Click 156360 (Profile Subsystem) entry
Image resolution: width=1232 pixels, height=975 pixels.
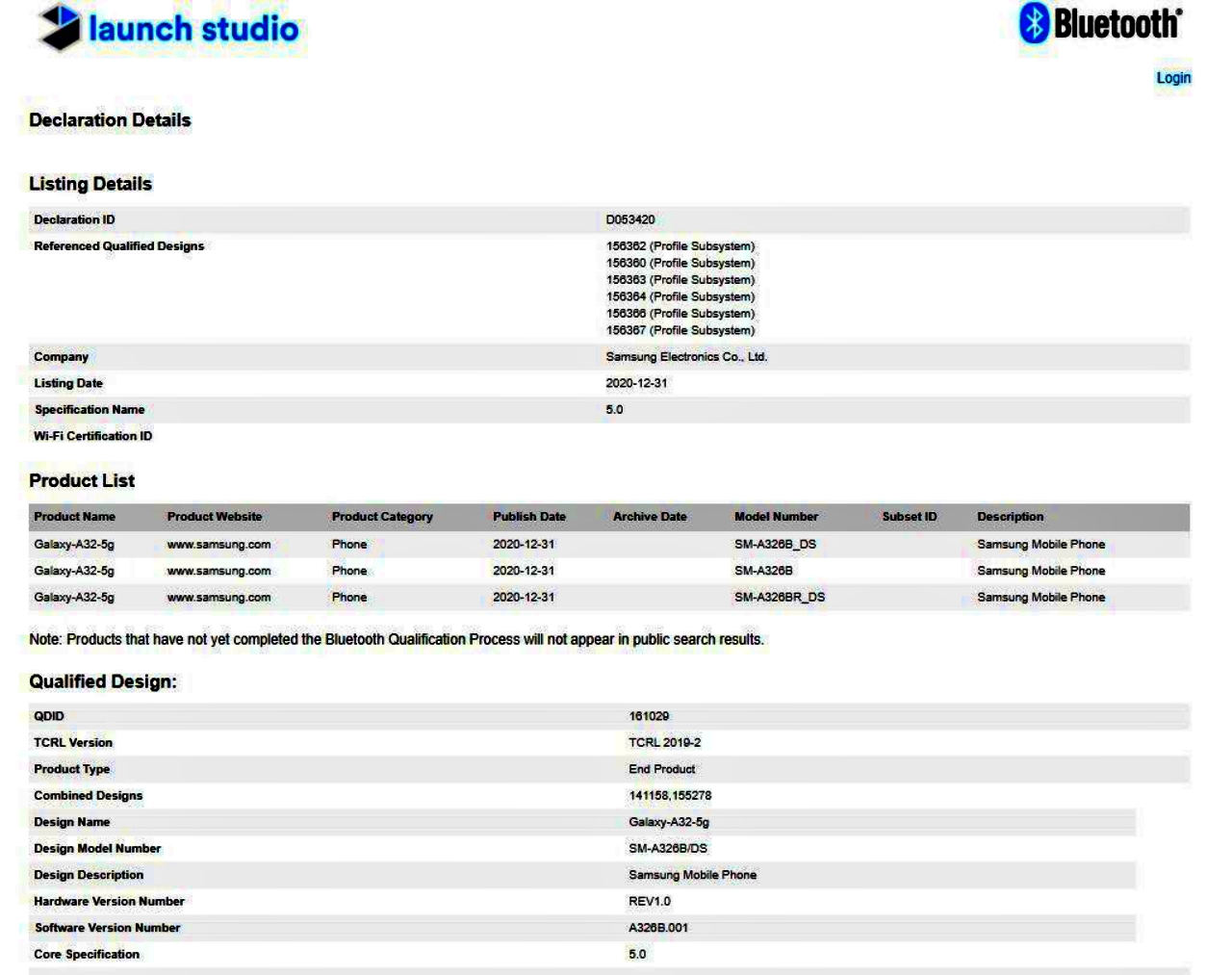pyautogui.click(x=680, y=263)
